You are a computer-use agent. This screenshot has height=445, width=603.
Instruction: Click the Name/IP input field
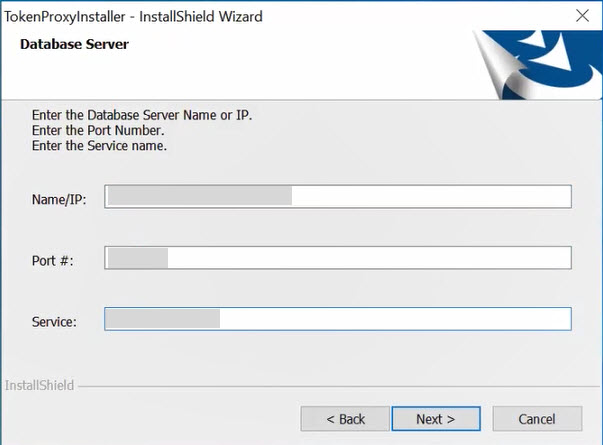[x=338, y=197]
